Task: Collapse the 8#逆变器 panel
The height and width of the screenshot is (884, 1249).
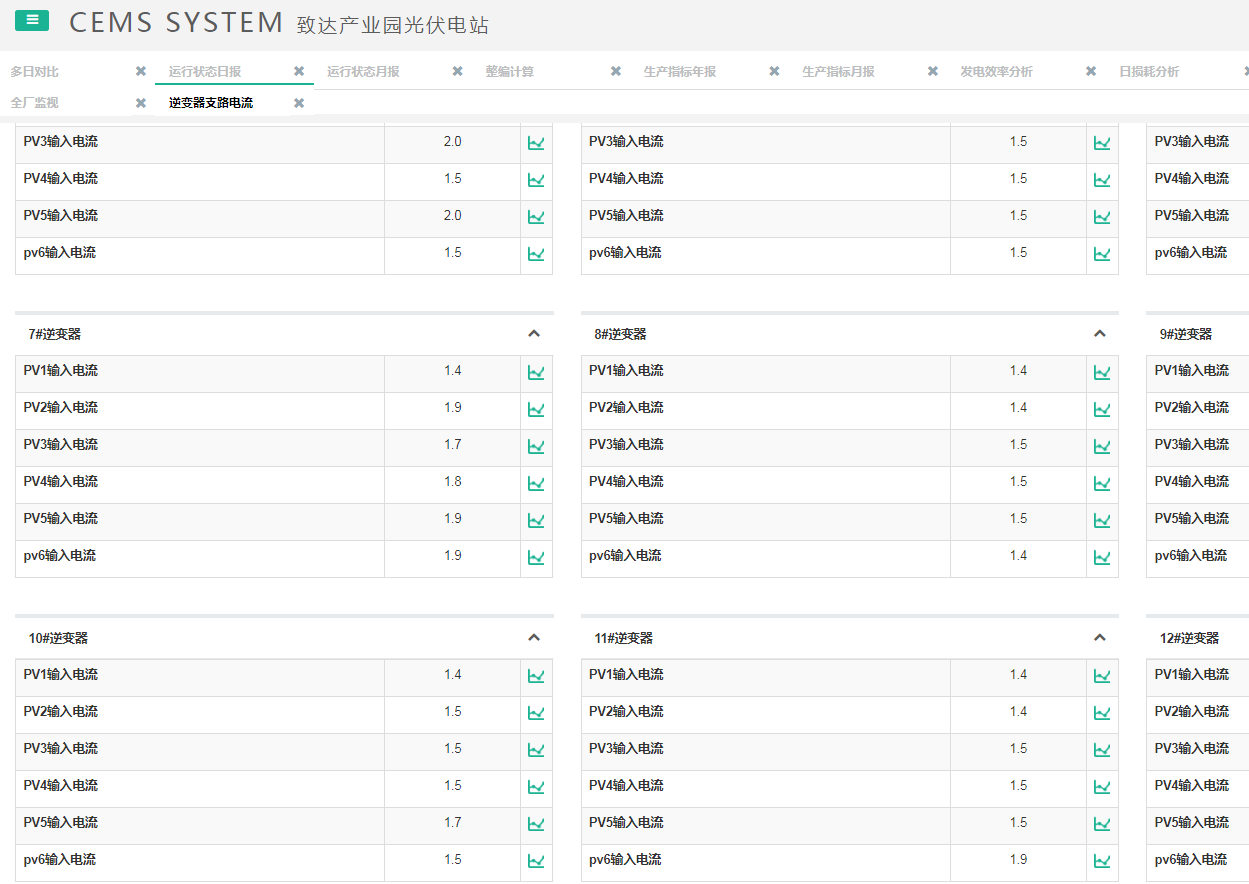Action: (1100, 334)
